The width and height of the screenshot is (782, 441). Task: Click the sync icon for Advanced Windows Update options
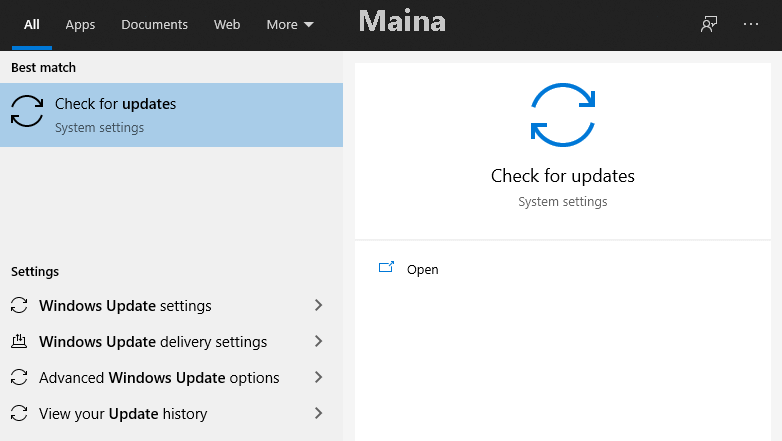(x=19, y=377)
